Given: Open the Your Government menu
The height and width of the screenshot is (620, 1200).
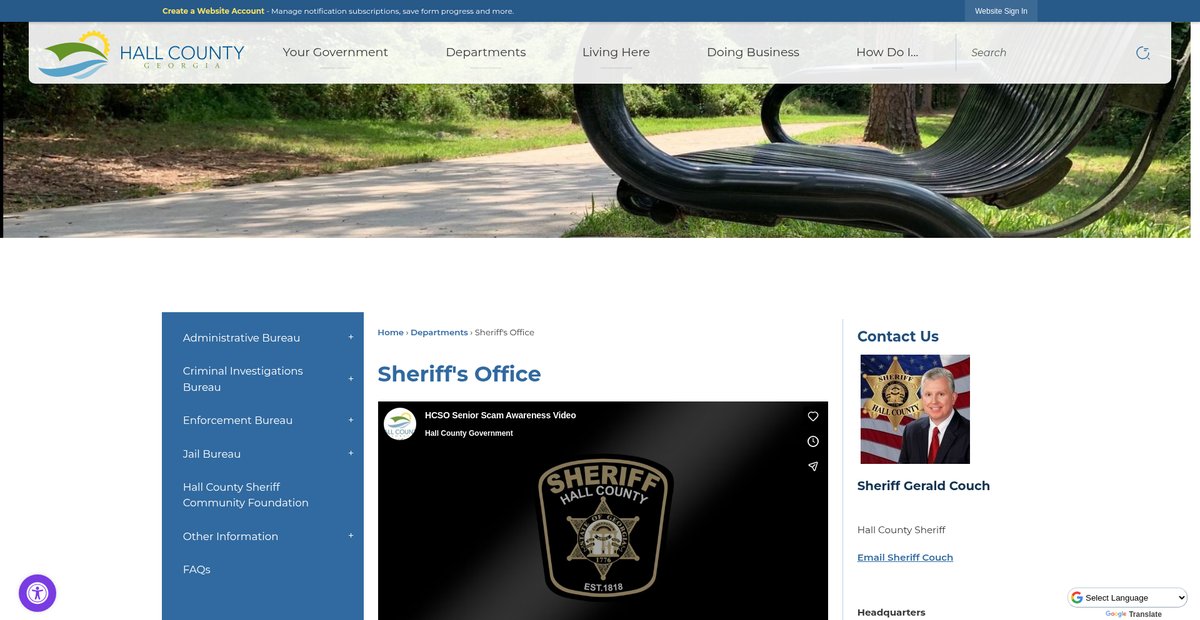Looking at the screenshot, I should (x=335, y=53).
